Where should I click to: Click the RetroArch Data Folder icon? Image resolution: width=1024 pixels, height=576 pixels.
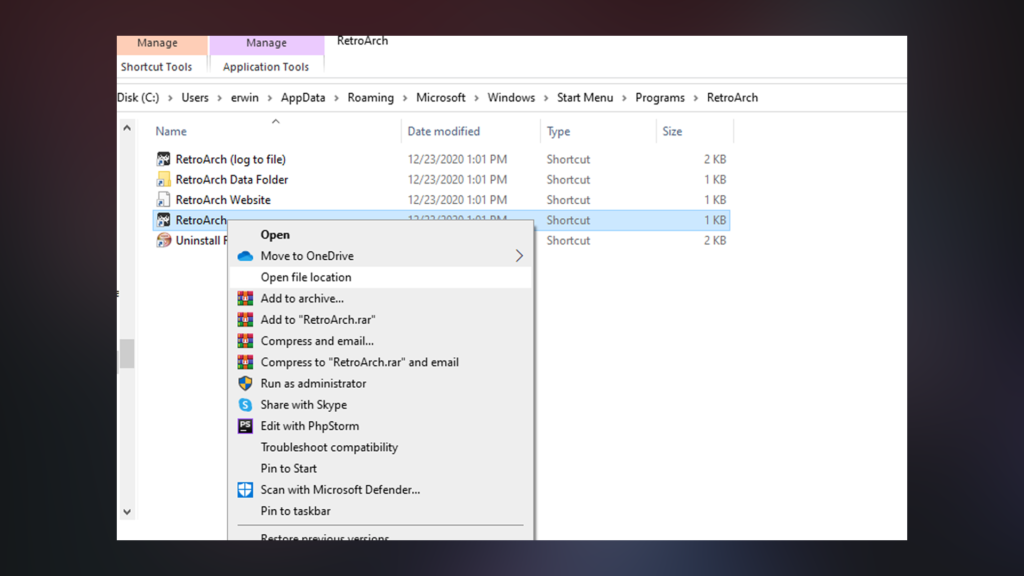click(163, 180)
